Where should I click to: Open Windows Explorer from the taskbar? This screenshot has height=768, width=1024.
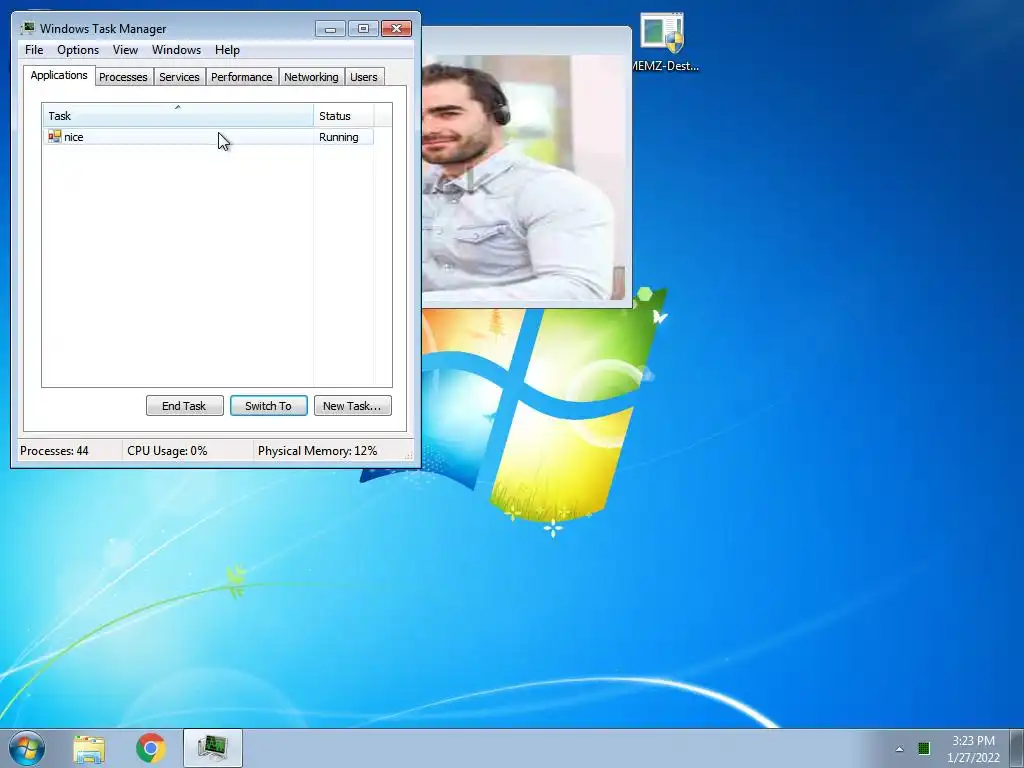[x=89, y=748]
